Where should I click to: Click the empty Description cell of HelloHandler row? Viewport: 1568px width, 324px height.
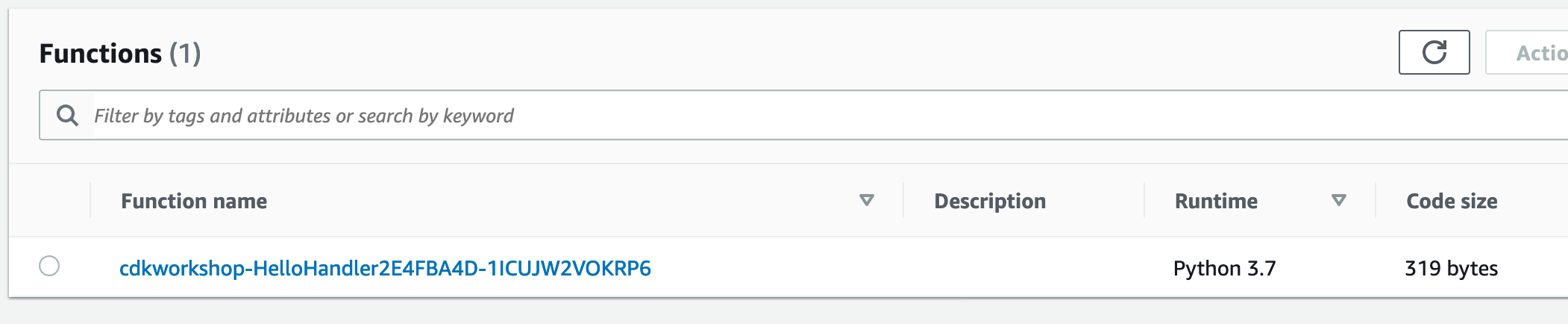tap(1023, 268)
